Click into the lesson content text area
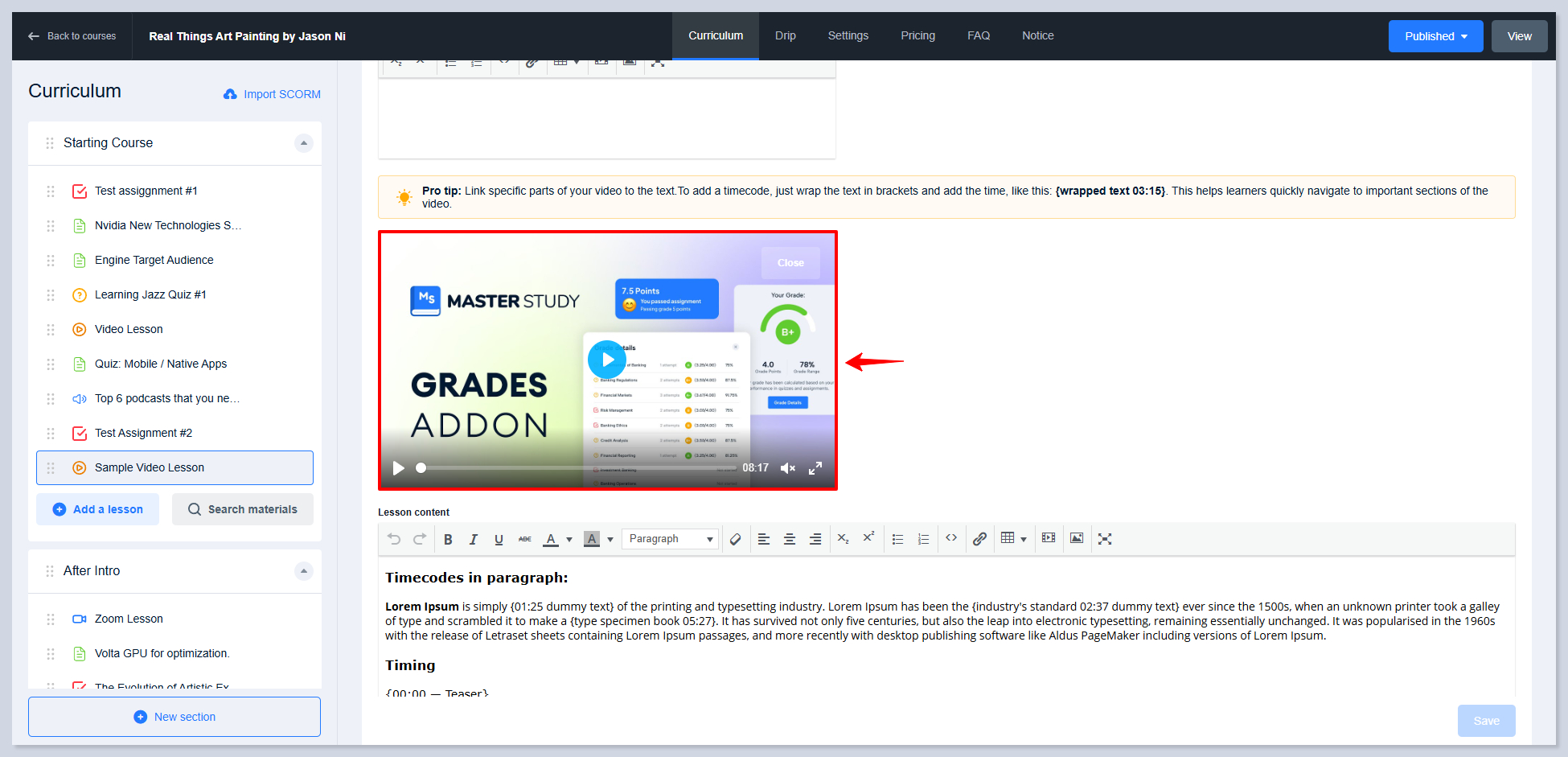The image size is (1568, 757). [946, 627]
